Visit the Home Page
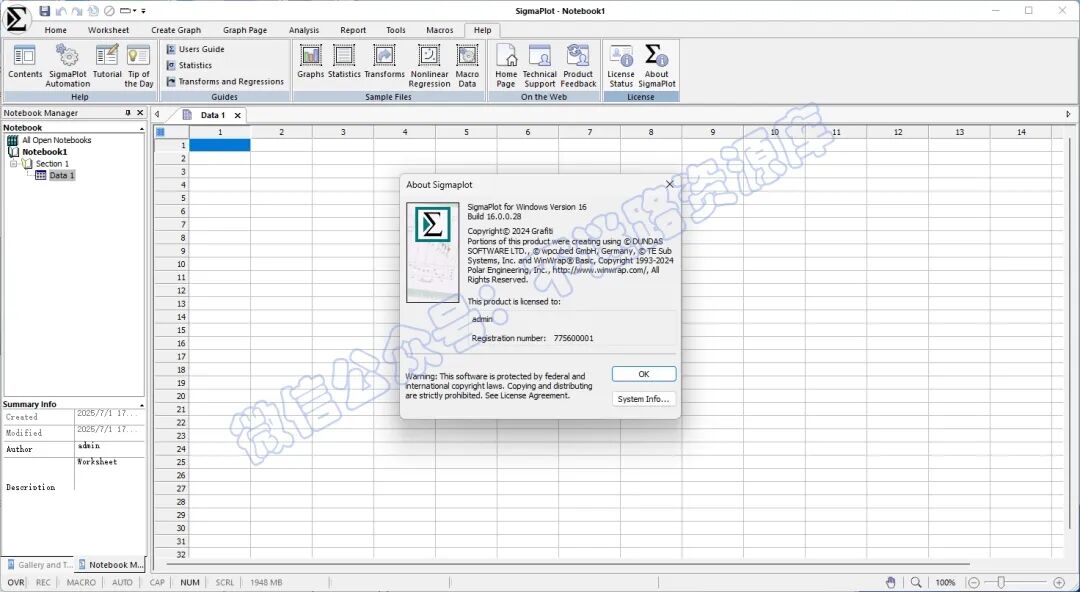1080x592 pixels. 506,66
